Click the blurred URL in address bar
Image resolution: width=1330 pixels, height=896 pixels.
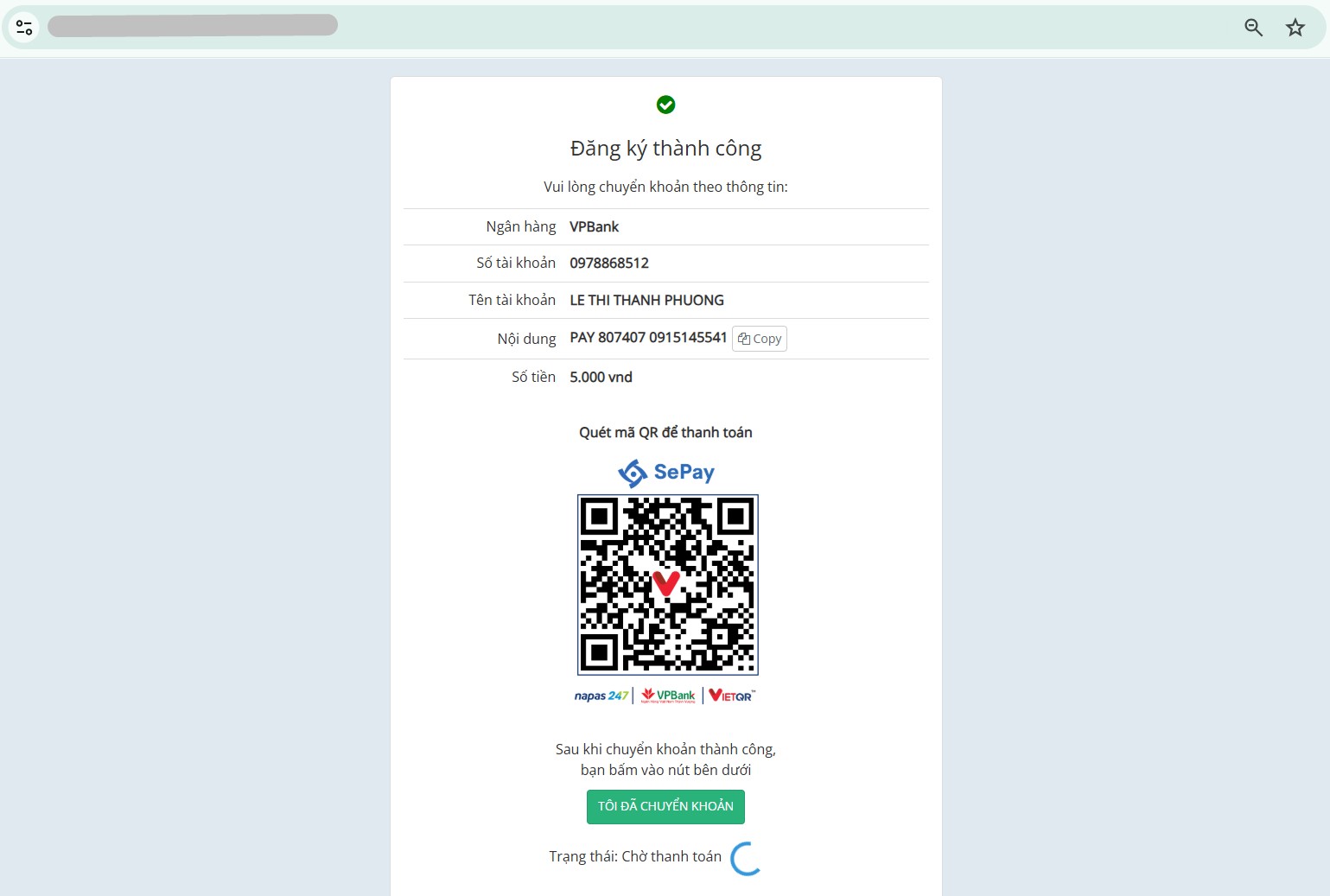pyautogui.click(x=193, y=25)
